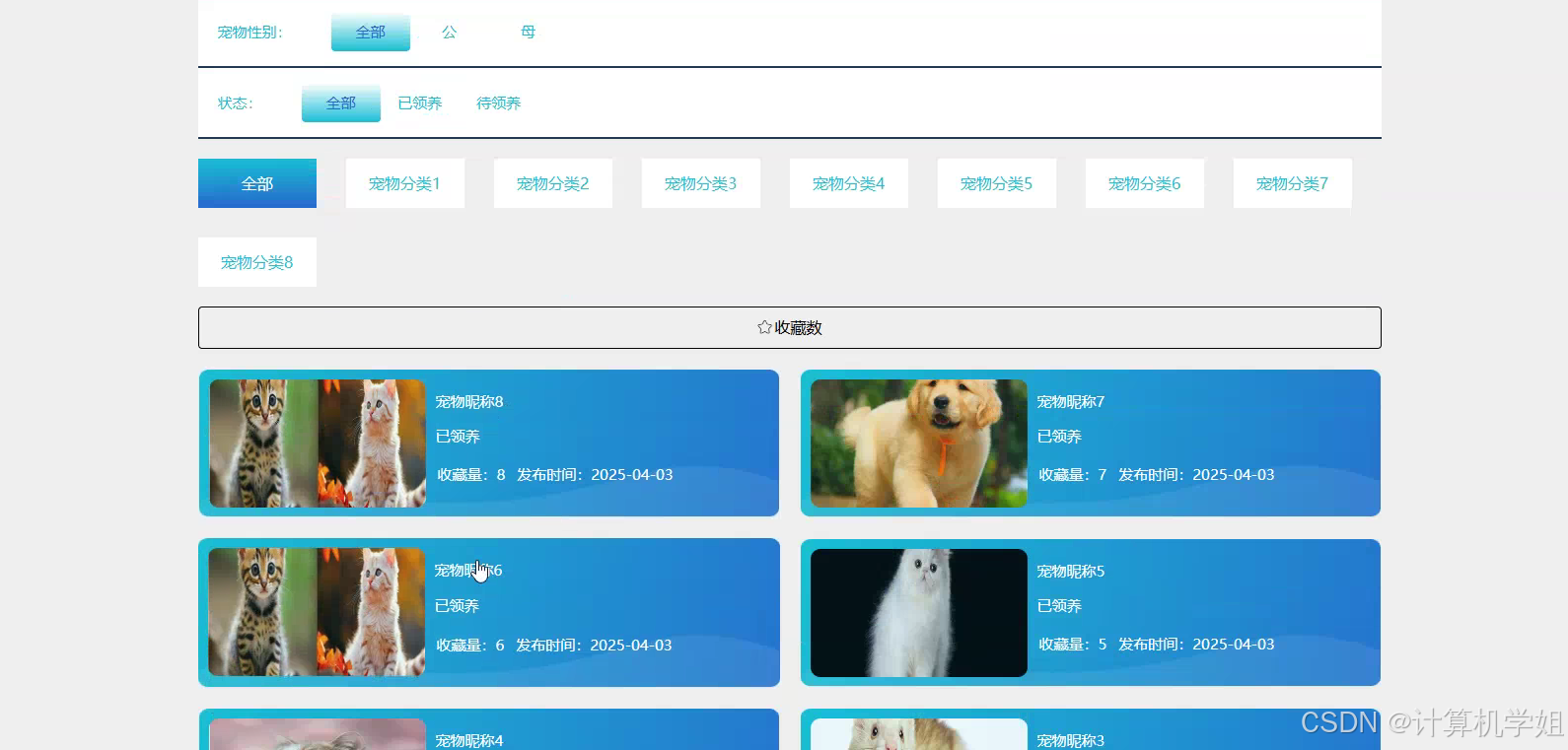
Task: Click 收藏量: 5 on 宠物昵称5 card
Action: 1073,645
